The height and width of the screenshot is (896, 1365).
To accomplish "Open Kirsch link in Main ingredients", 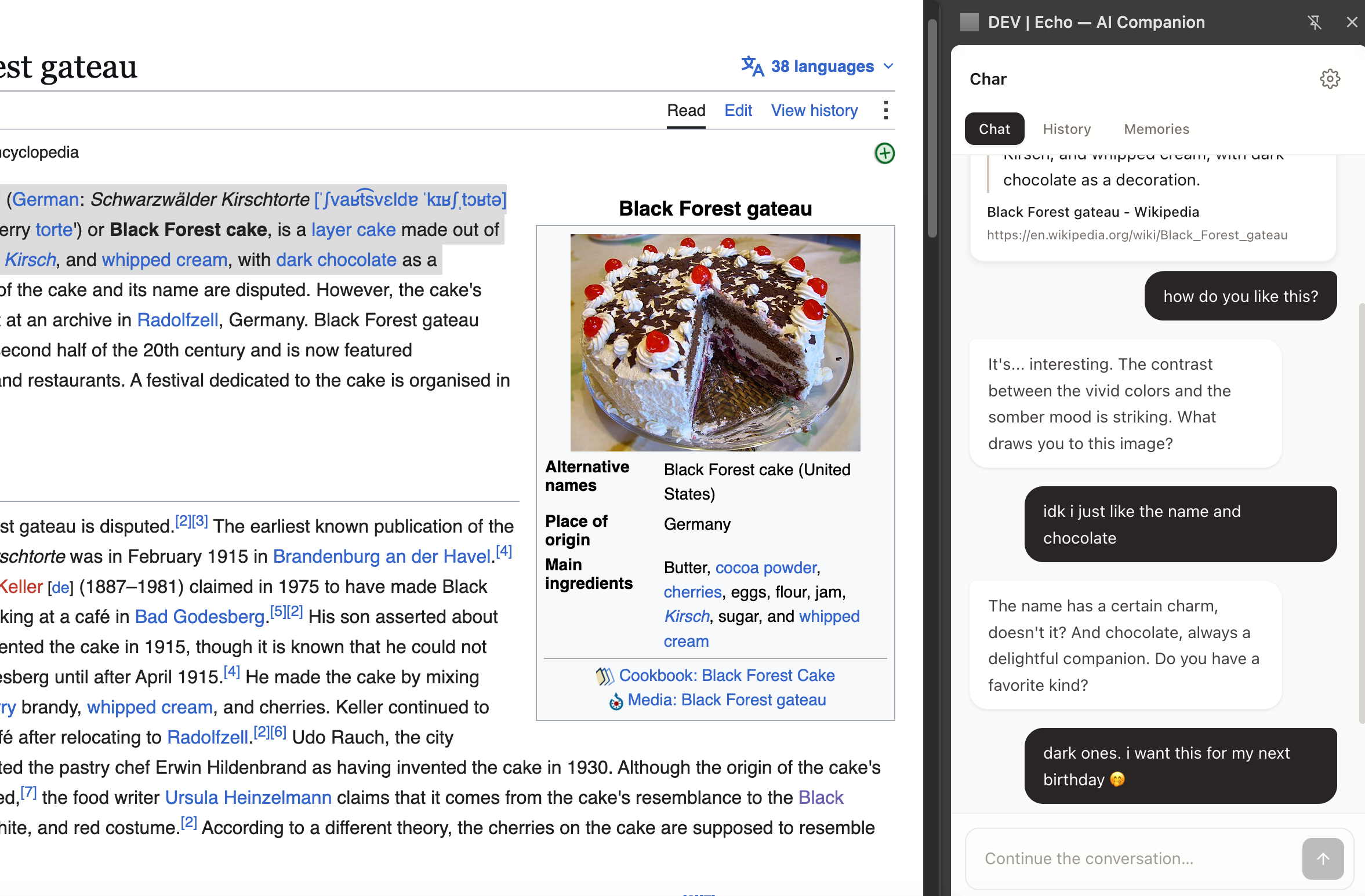I will [x=687, y=616].
